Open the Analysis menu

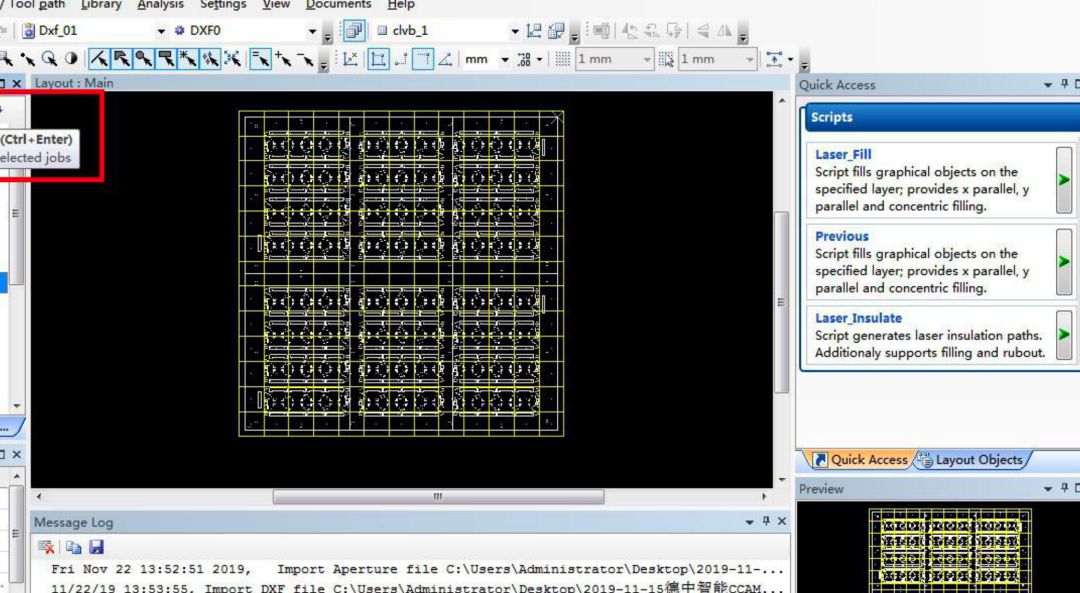tap(160, 5)
